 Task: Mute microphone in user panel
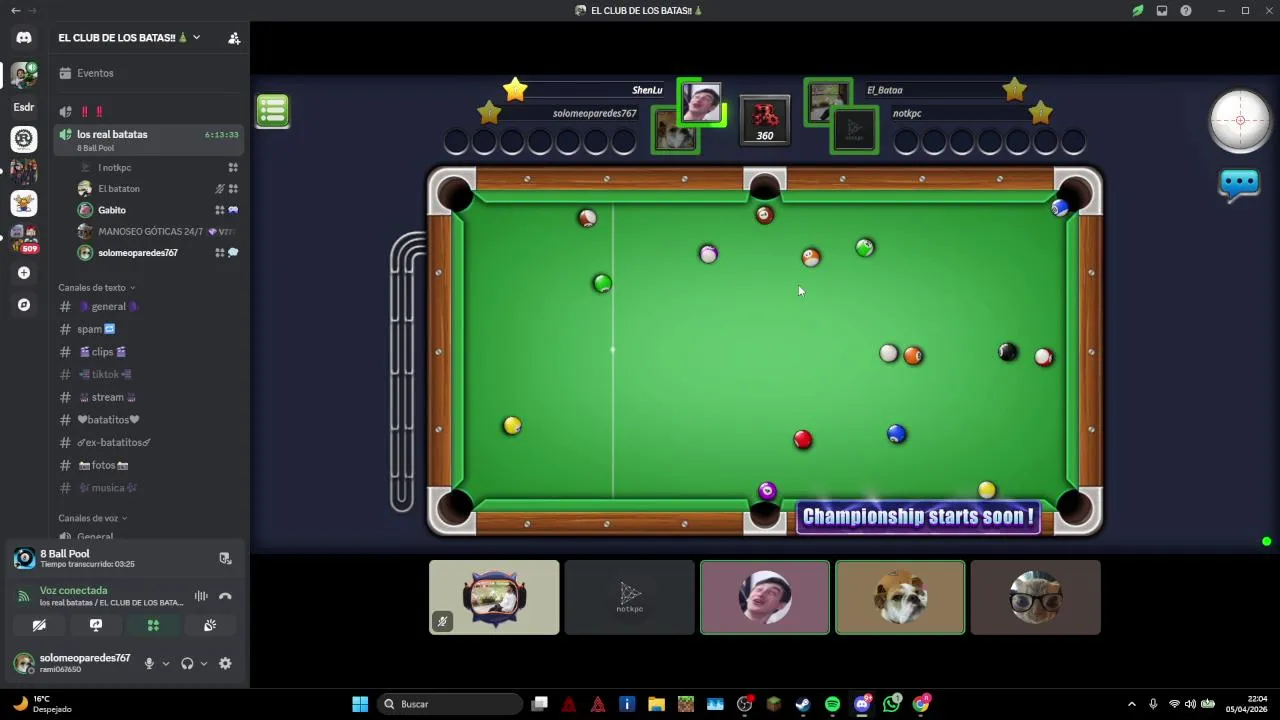coord(149,663)
